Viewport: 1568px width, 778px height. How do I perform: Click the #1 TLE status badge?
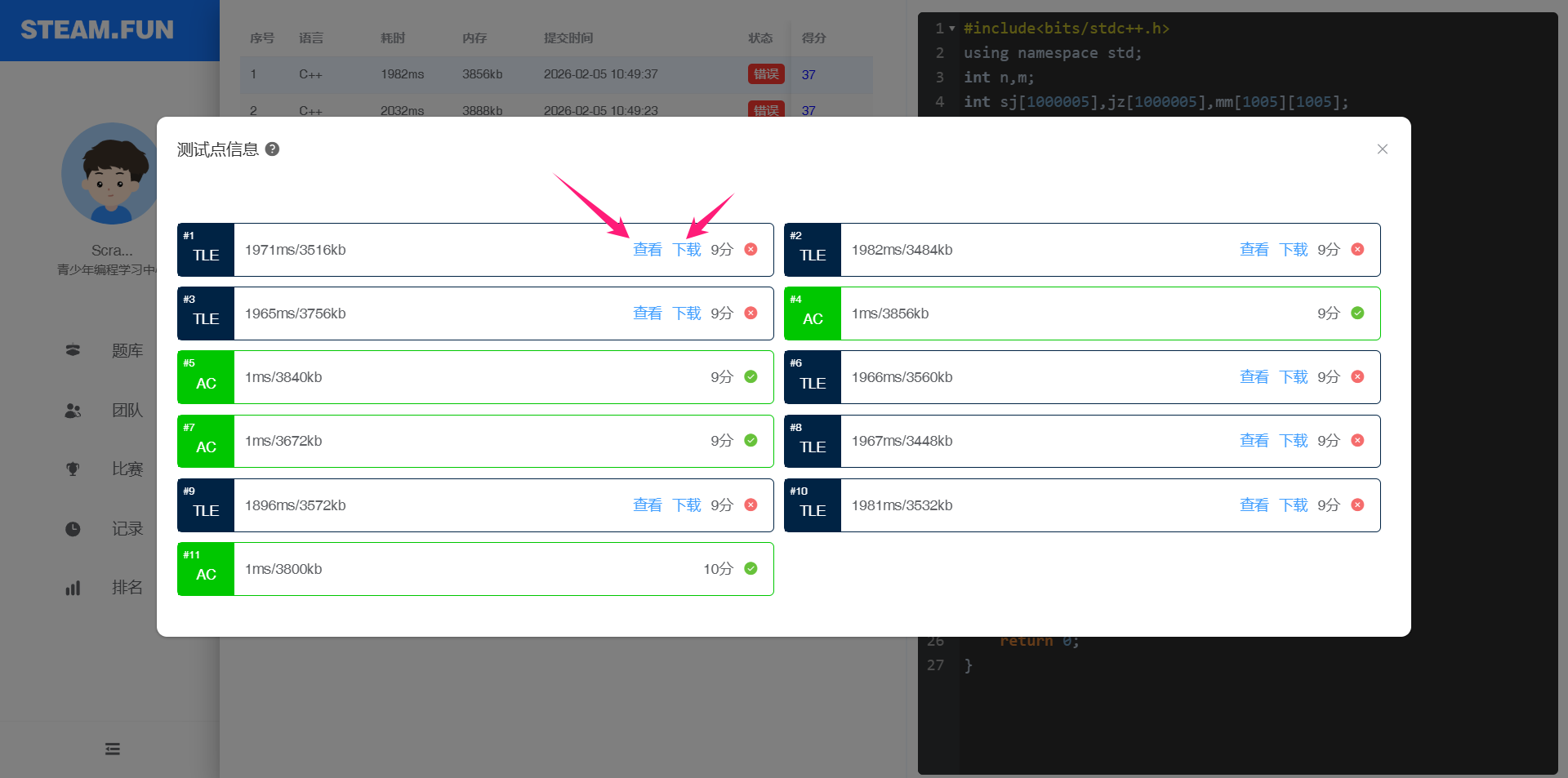(x=206, y=250)
